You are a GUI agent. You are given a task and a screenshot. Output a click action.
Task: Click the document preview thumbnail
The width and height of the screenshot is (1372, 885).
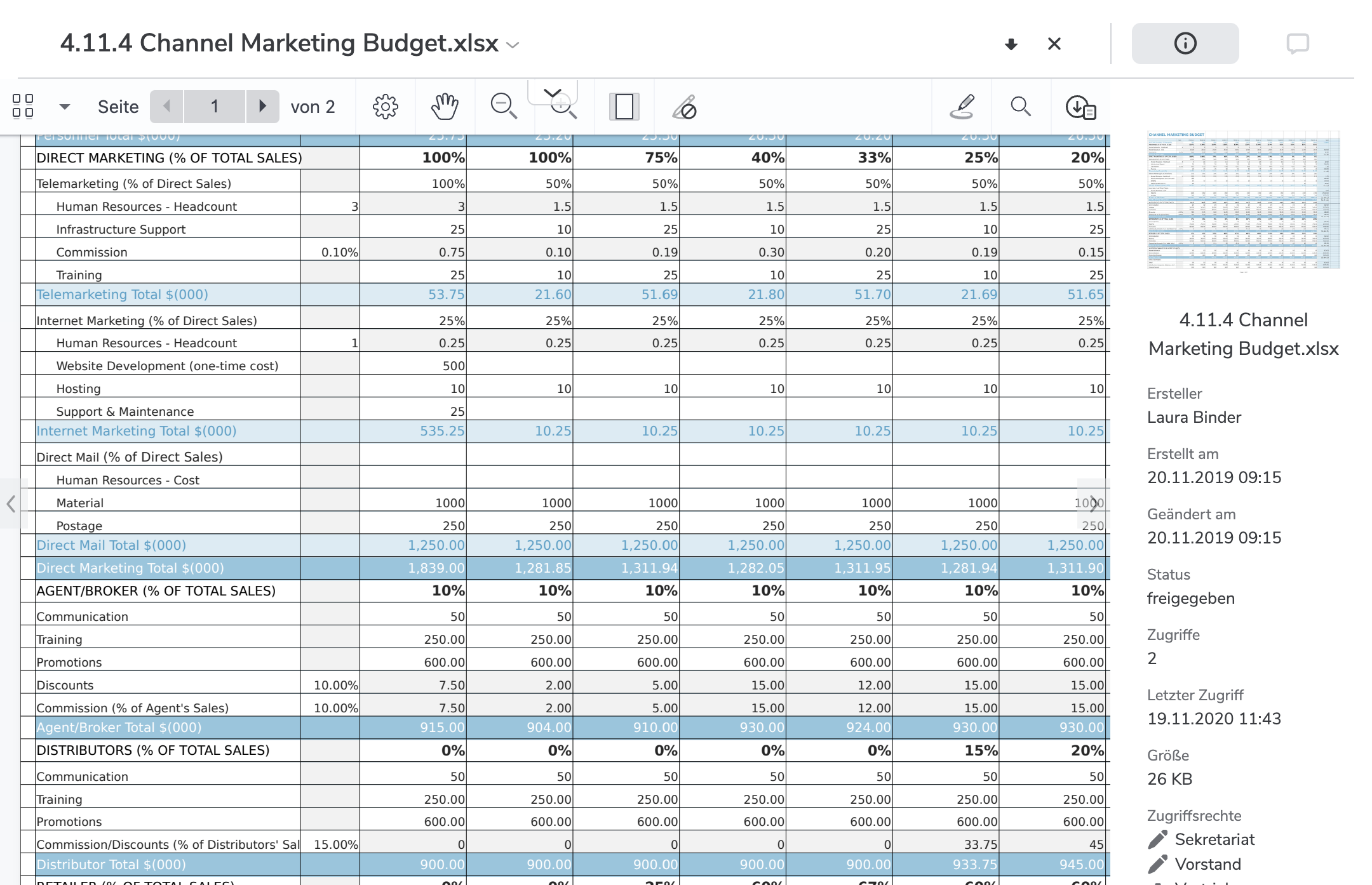tap(1243, 201)
